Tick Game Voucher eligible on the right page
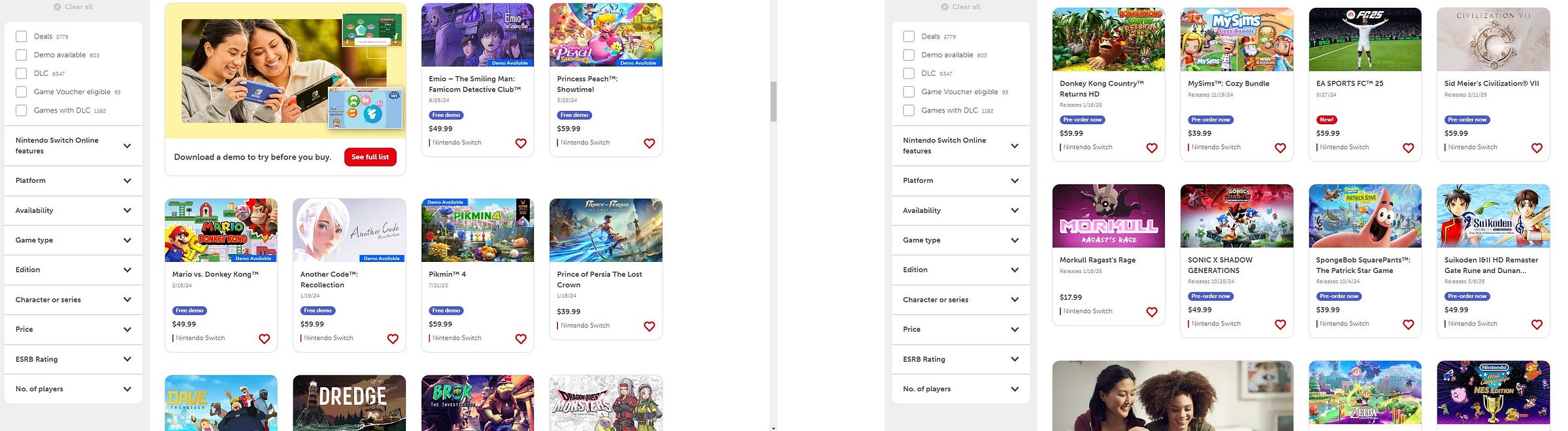Image resolution: width=1568 pixels, height=431 pixels. (909, 92)
